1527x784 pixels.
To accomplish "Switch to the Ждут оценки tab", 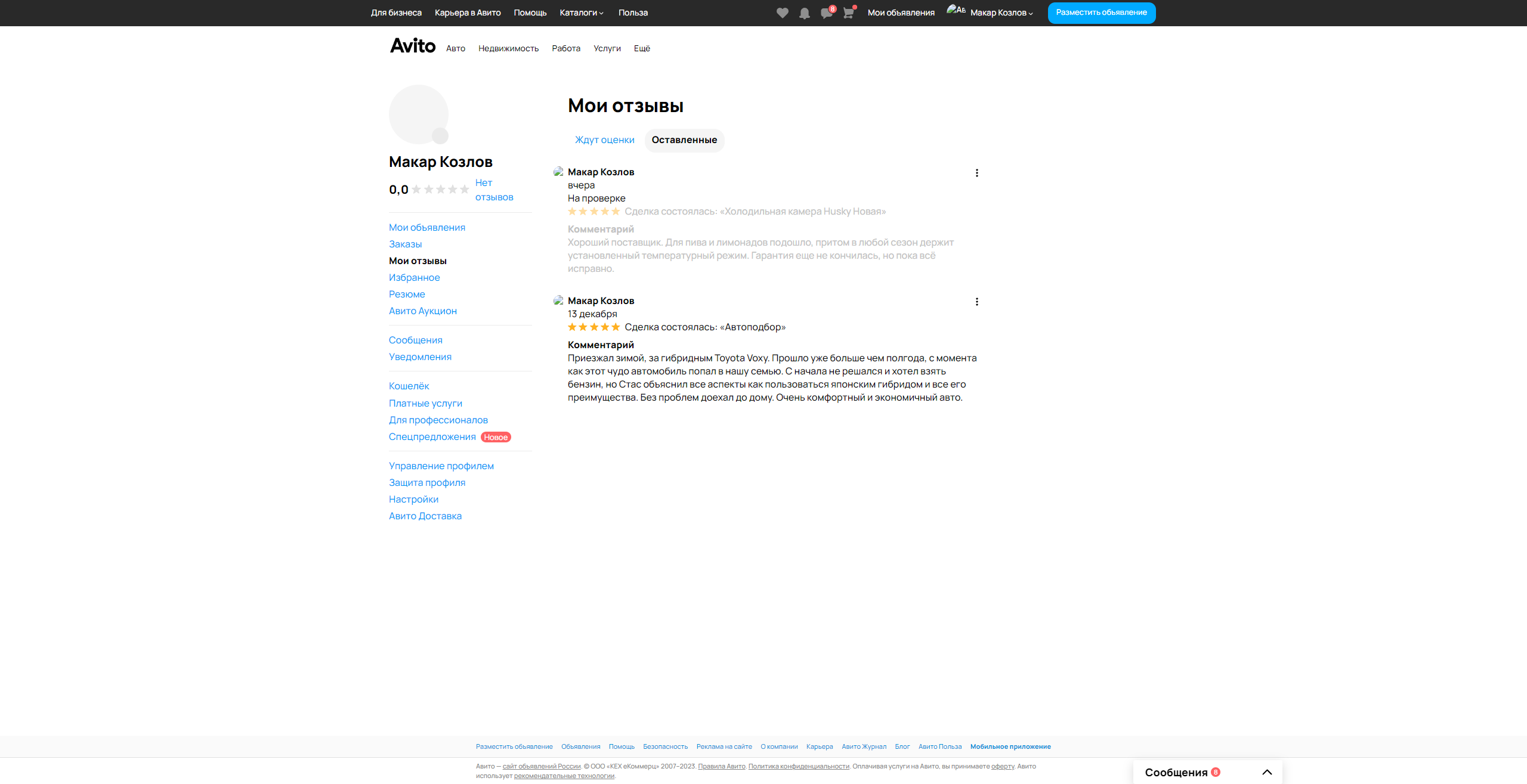I will pyautogui.click(x=604, y=140).
